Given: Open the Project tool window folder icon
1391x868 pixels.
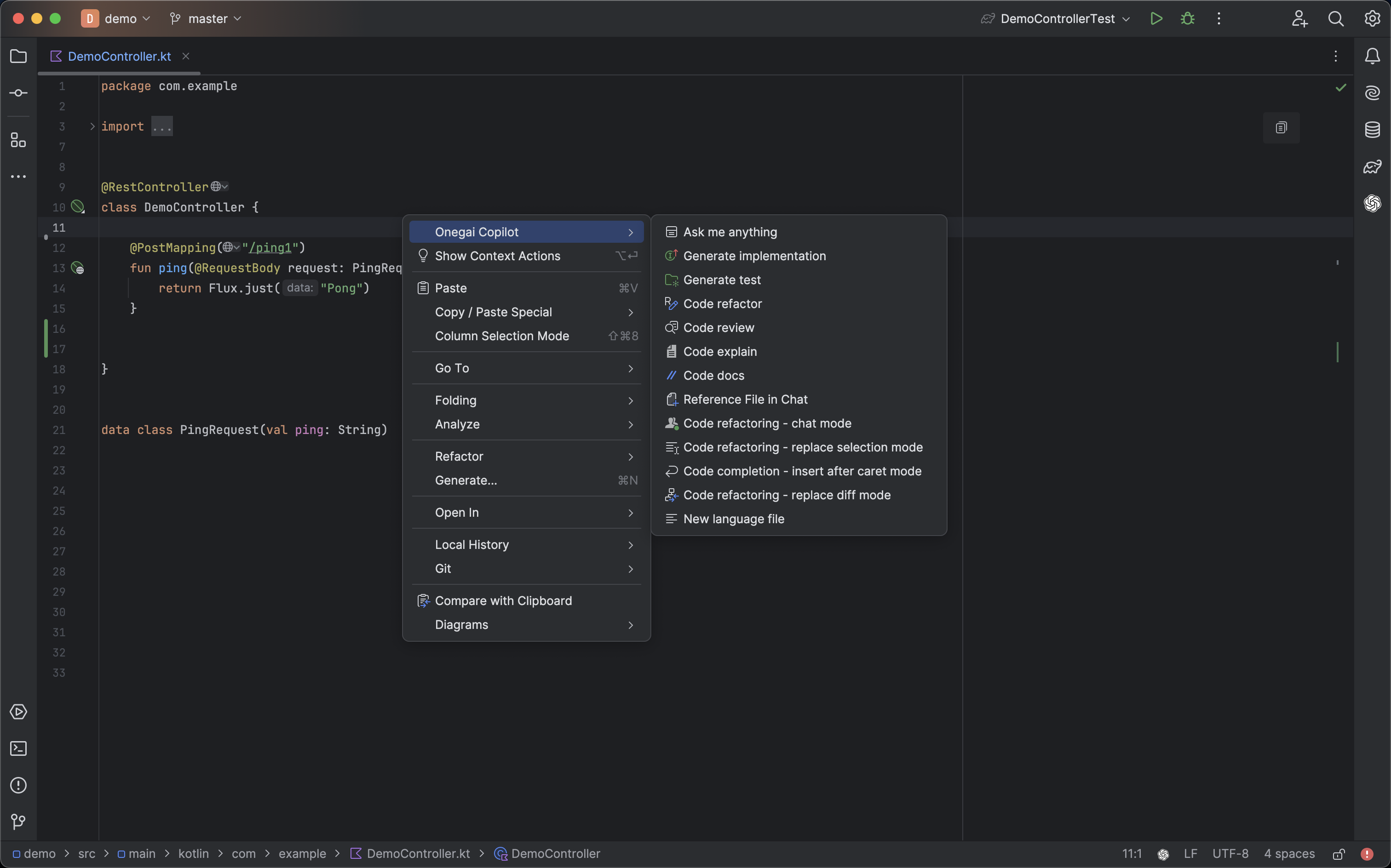Looking at the screenshot, I should (18, 56).
